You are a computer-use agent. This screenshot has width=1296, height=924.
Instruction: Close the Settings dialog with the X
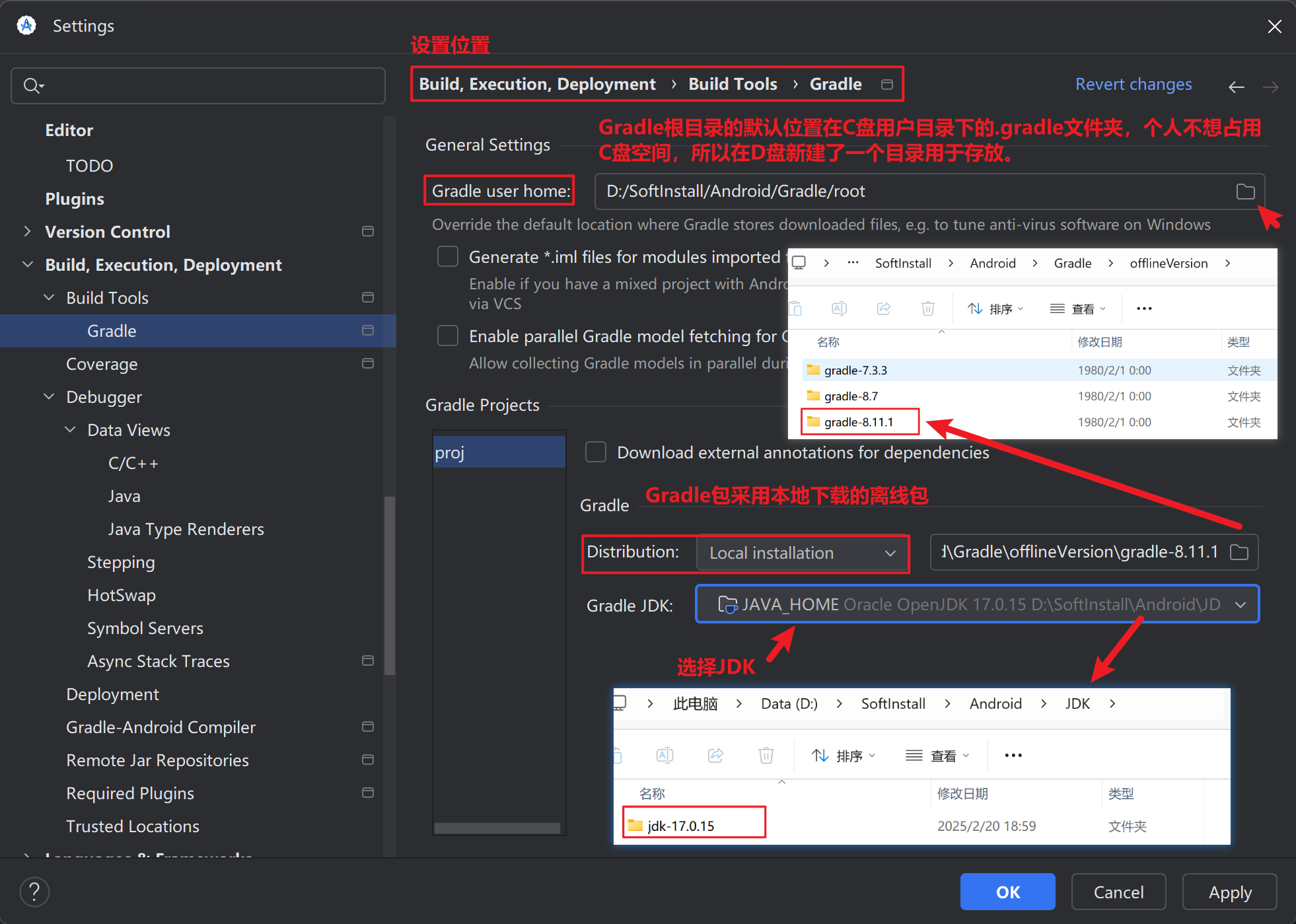click(1275, 26)
